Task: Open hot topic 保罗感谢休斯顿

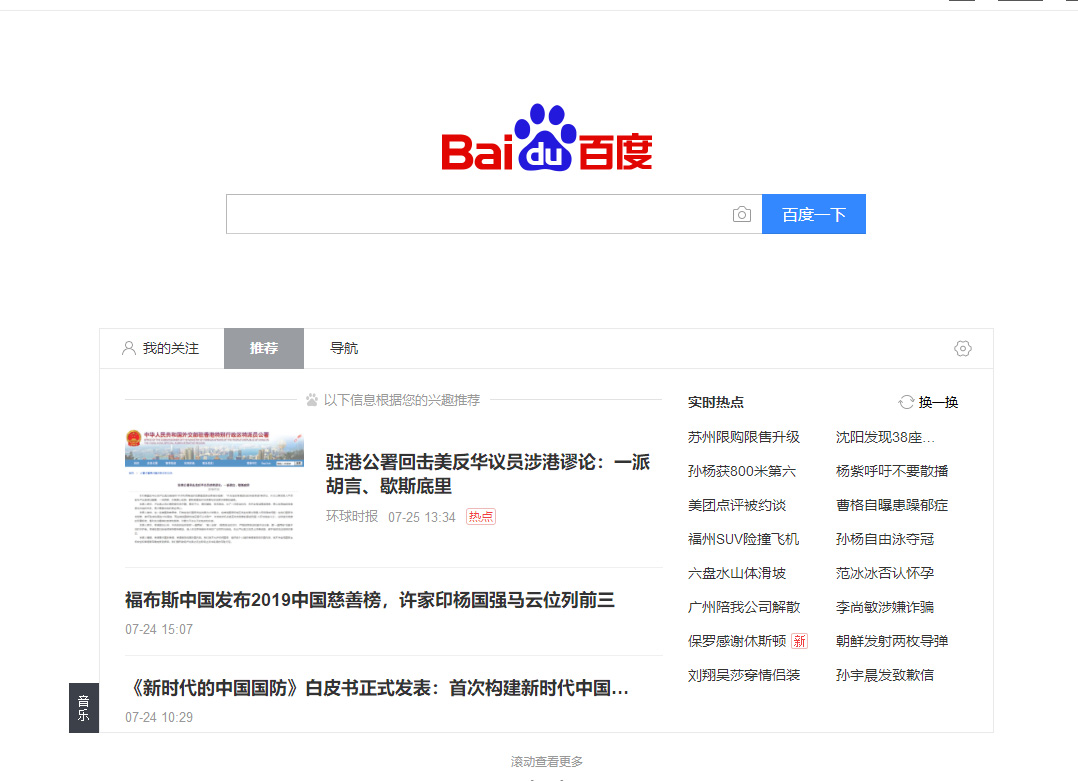Action: click(737, 641)
